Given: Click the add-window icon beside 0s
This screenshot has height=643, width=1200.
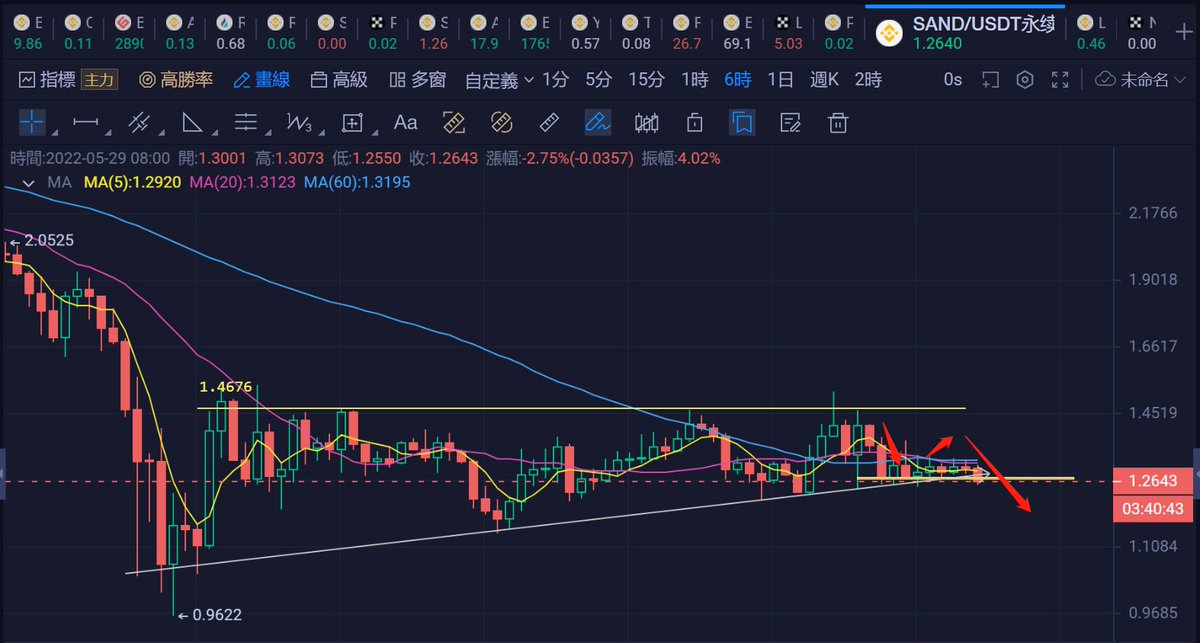Looking at the screenshot, I should [990, 79].
